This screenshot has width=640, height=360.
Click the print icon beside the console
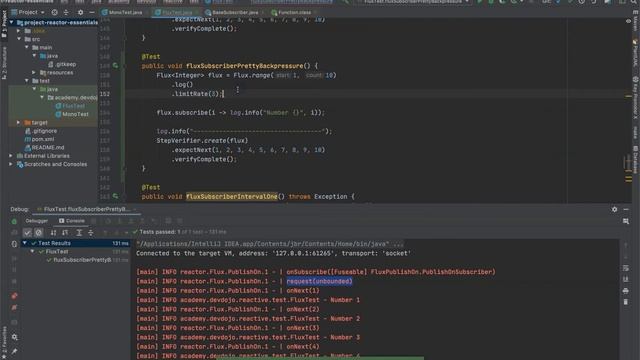[626, 291]
